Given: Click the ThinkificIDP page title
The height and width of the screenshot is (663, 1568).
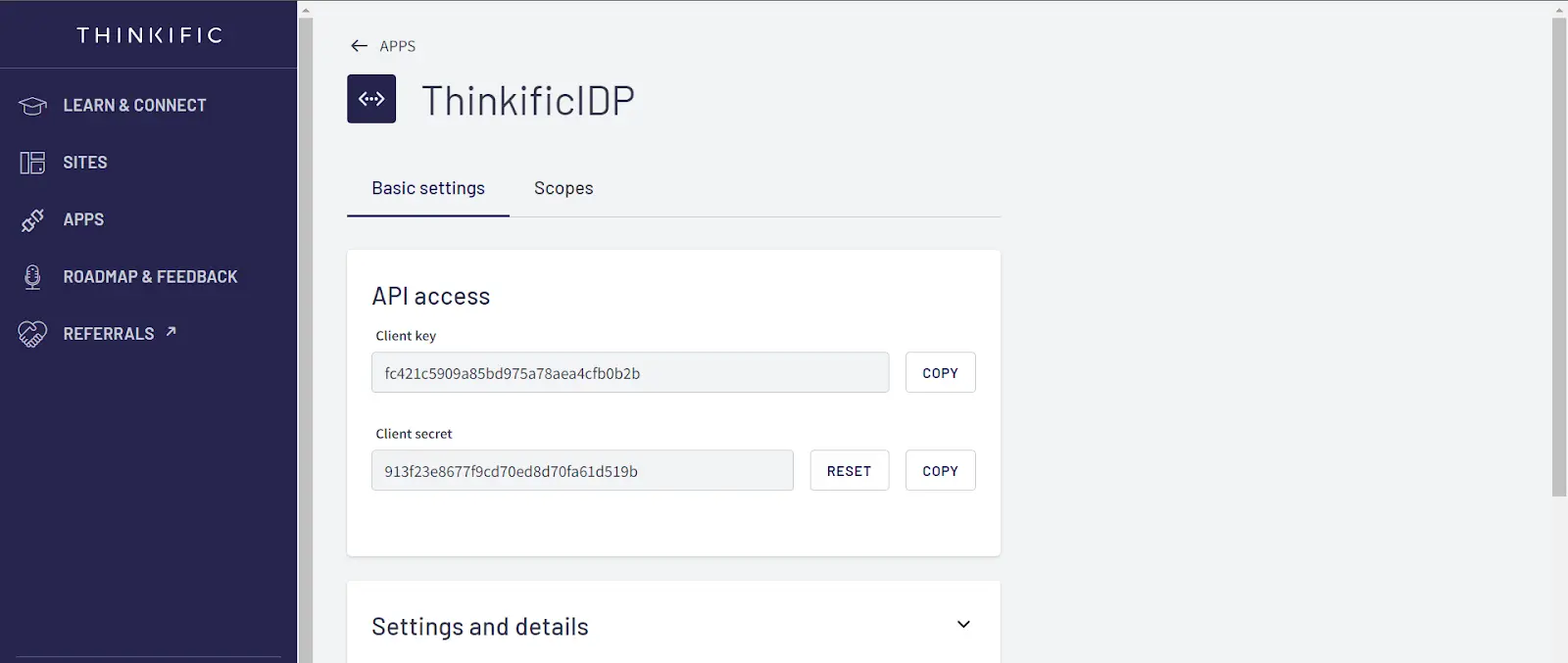Looking at the screenshot, I should [528, 101].
